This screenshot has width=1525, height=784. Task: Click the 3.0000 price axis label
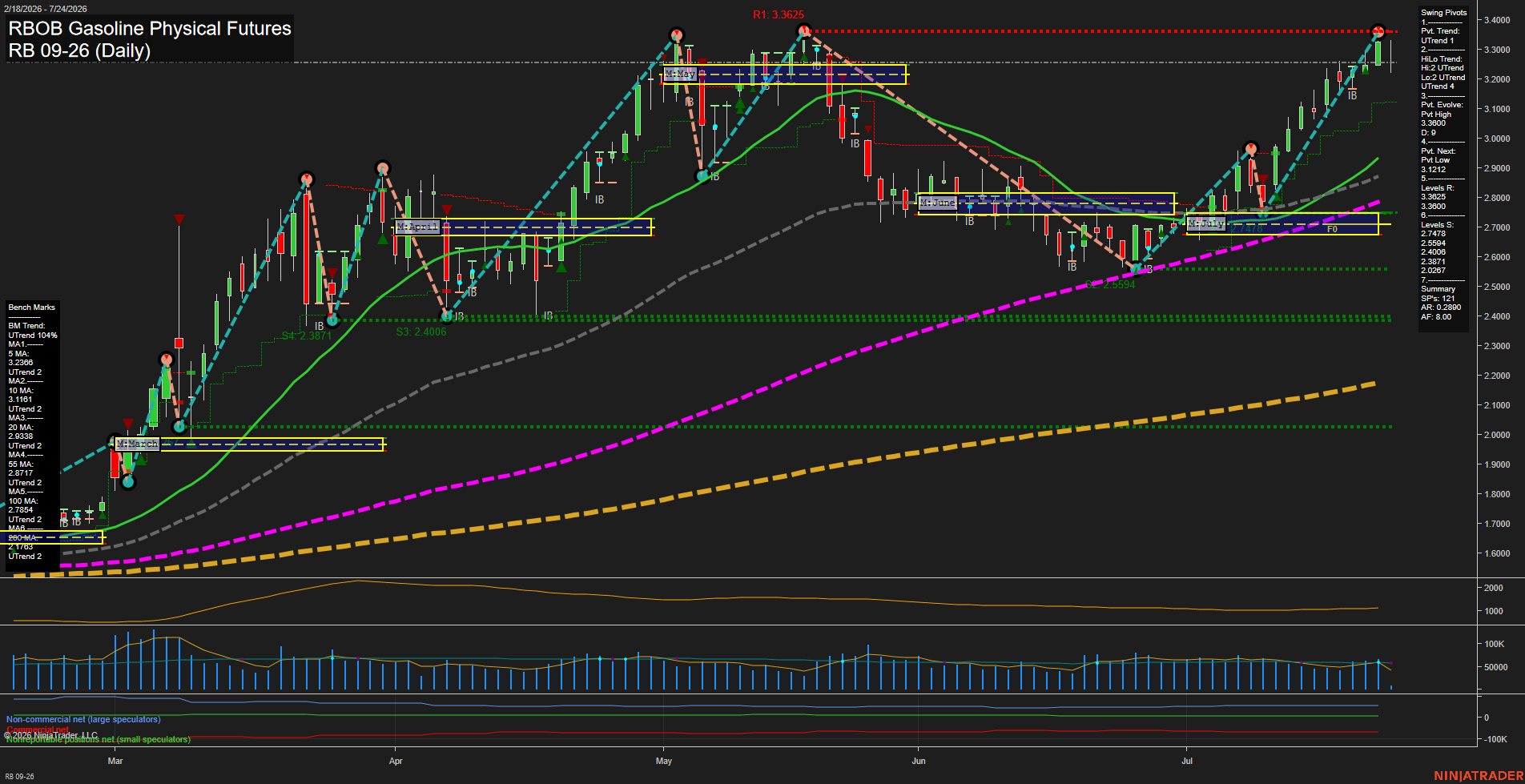tap(1497, 139)
